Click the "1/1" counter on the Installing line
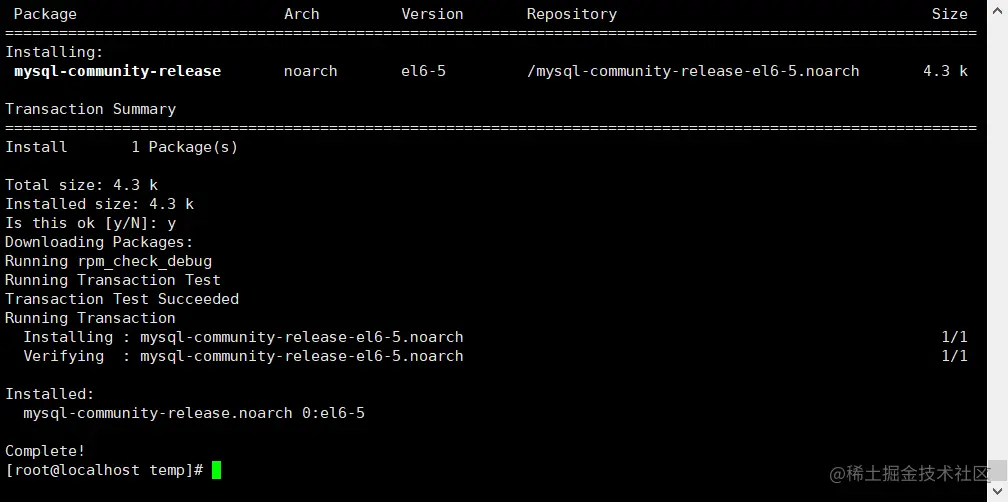Screen dimensions: 1008x502 (954, 337)
